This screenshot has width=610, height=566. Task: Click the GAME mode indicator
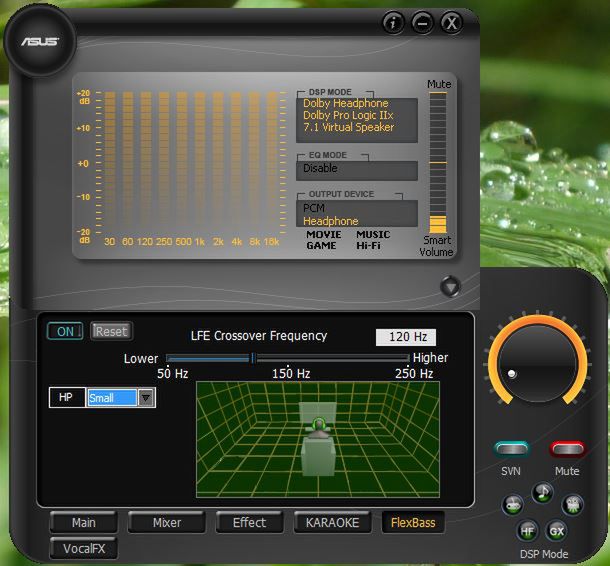321,245
